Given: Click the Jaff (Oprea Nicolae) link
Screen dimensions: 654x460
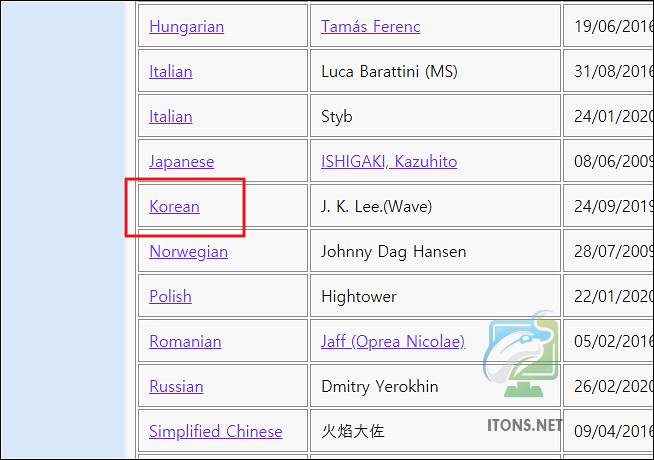Looking at the screenshot, I should [x=392, y=342].
